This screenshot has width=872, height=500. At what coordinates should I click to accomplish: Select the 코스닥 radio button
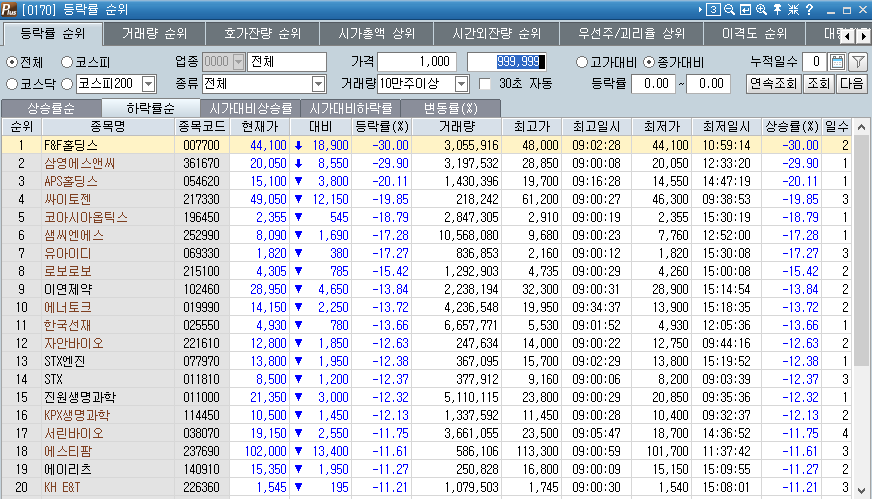click(x=12, y=84)
